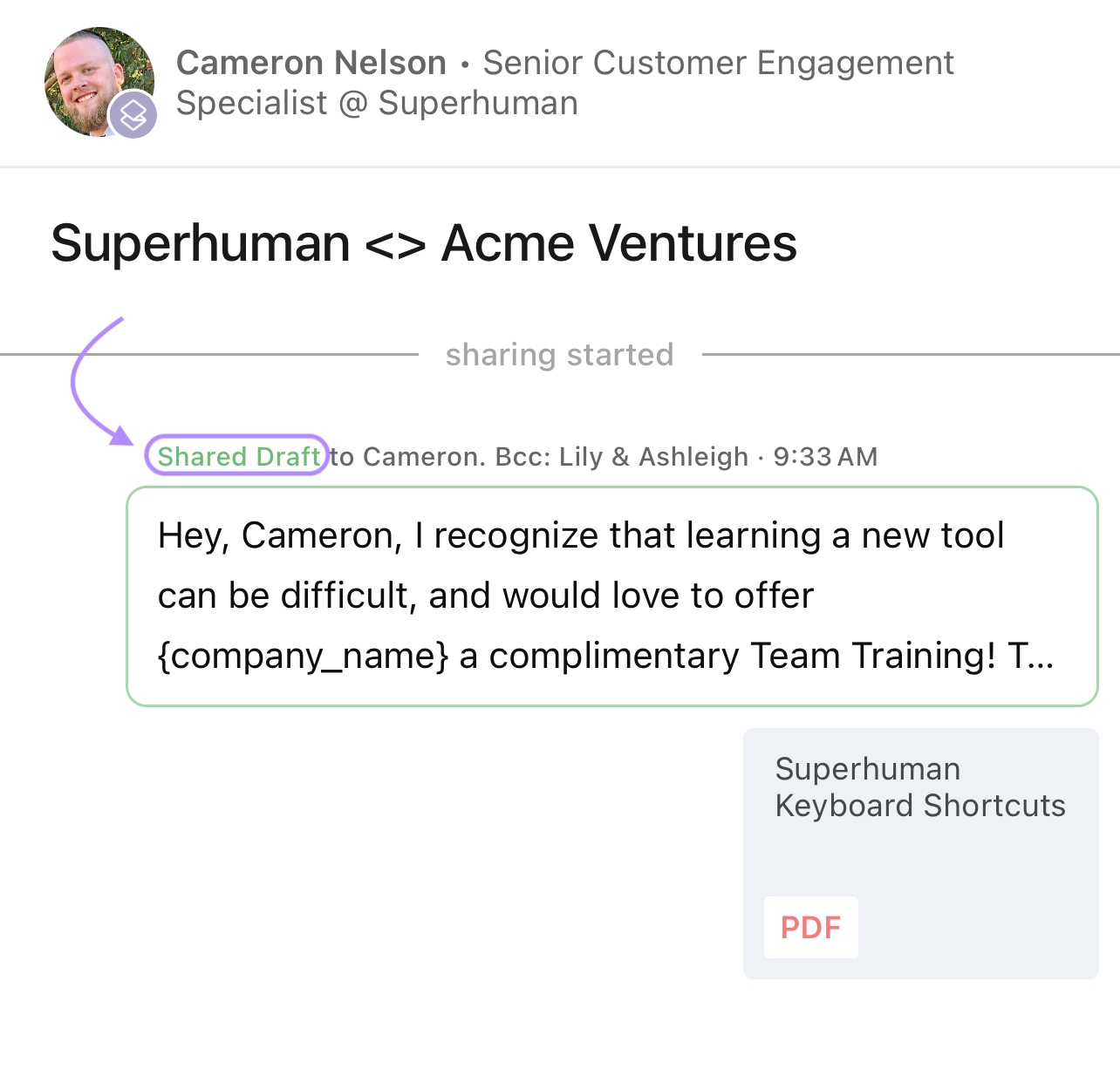
Task: Click the PDF file type badge
Action: point(811,928)
